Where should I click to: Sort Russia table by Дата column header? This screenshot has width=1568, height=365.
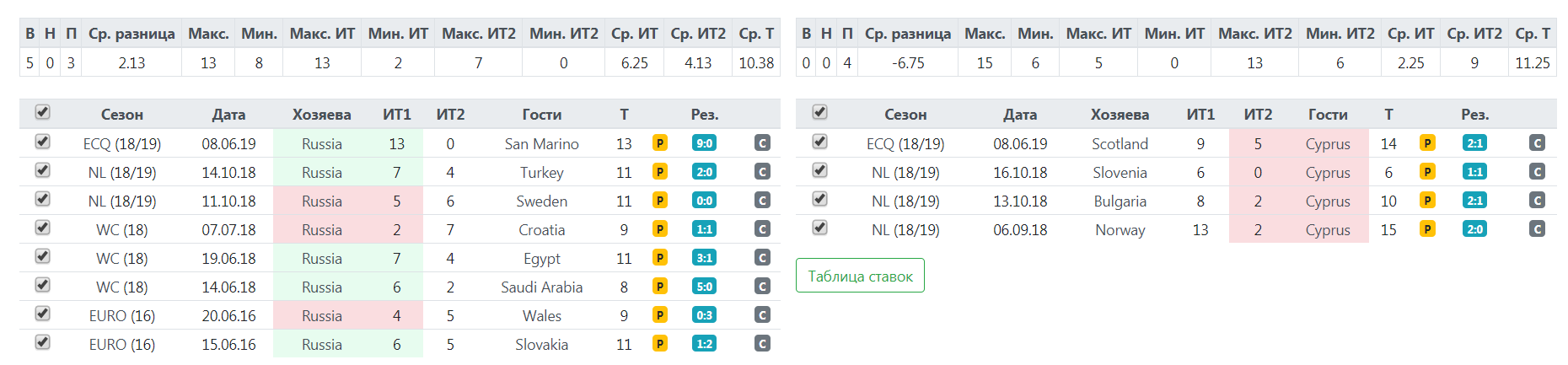(x=228, y=115)
